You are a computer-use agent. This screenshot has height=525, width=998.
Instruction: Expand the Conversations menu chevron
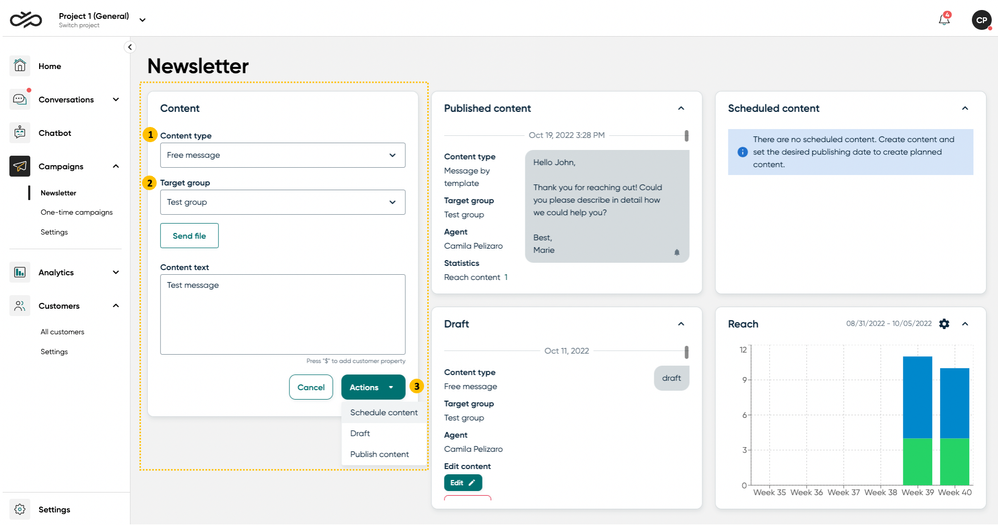tap(116, 99)
